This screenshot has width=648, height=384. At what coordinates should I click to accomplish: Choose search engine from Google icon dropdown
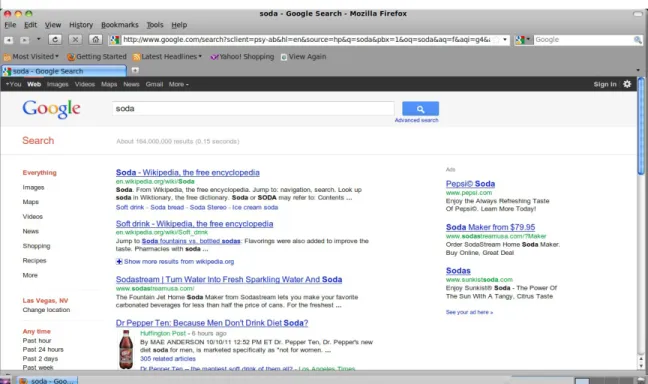pyautogui.click(x=523, y=40)
